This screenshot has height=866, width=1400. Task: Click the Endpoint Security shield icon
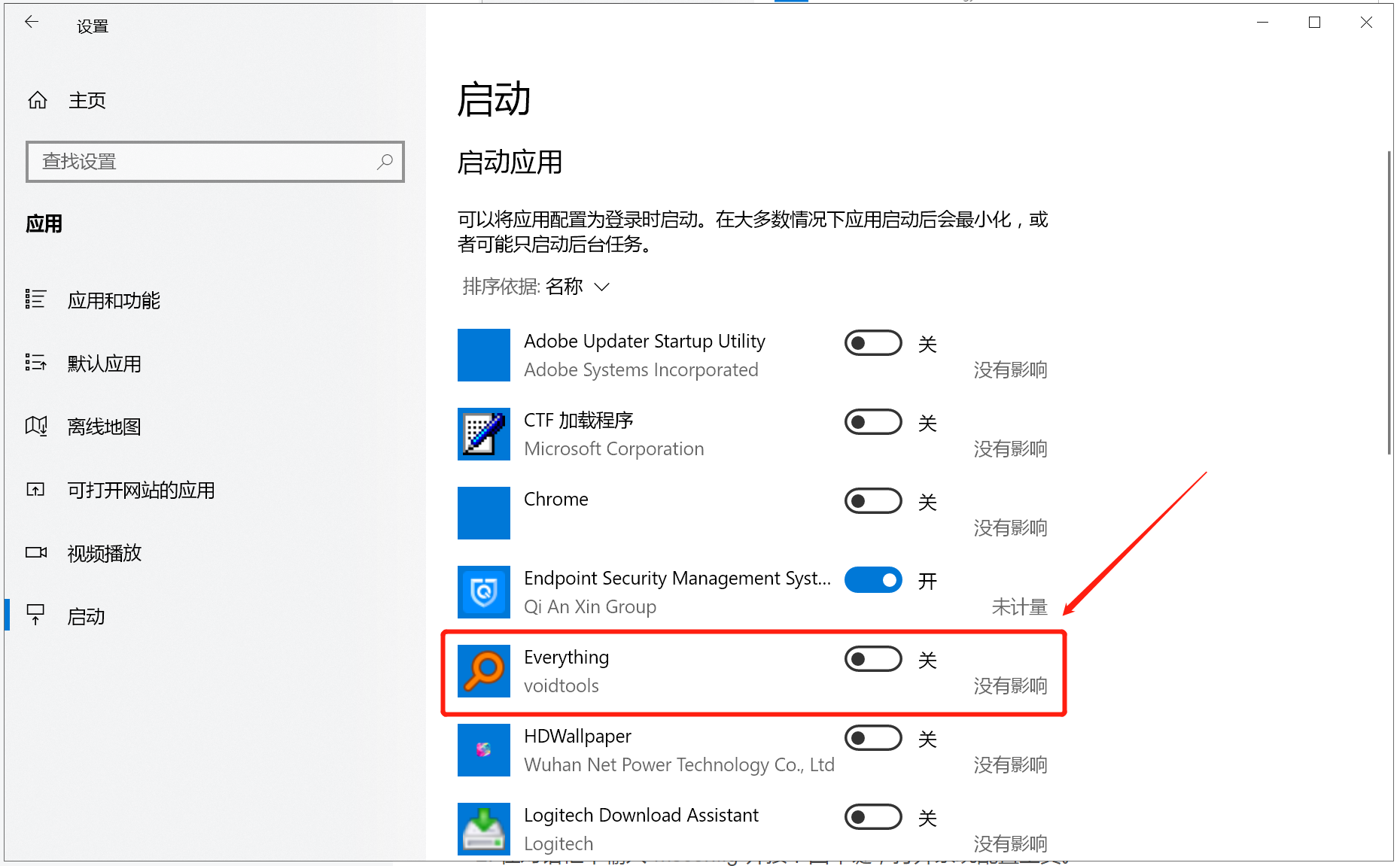[484, 592]
